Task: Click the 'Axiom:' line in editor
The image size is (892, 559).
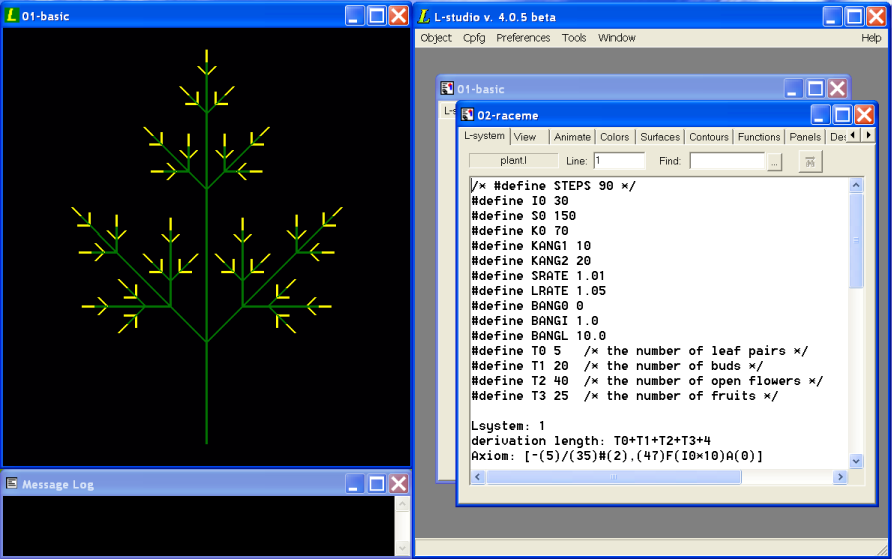Action: click(617, 456)
